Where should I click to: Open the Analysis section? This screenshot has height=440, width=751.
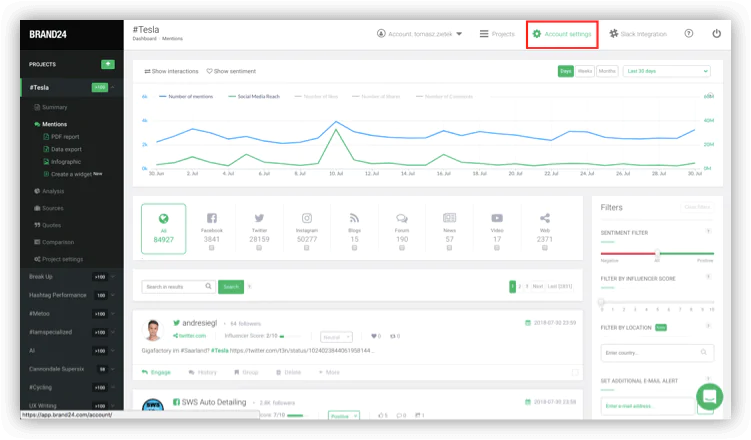point(49,191)
